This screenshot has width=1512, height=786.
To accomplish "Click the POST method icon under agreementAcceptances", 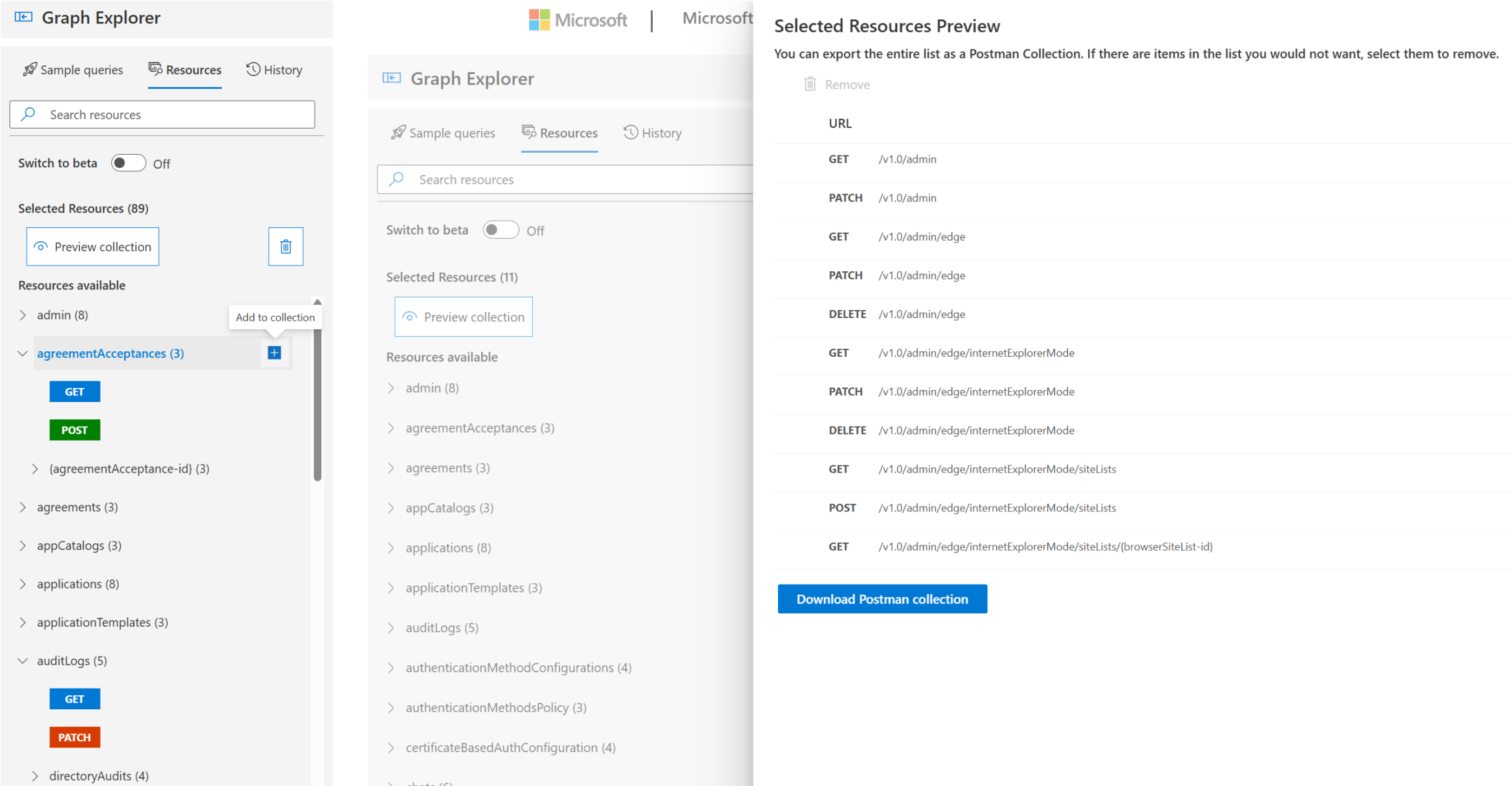I will point(75,429).
